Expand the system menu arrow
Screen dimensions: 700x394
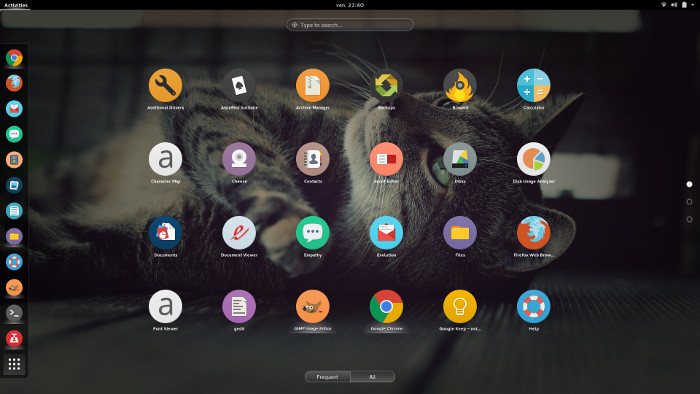(692, 5)
